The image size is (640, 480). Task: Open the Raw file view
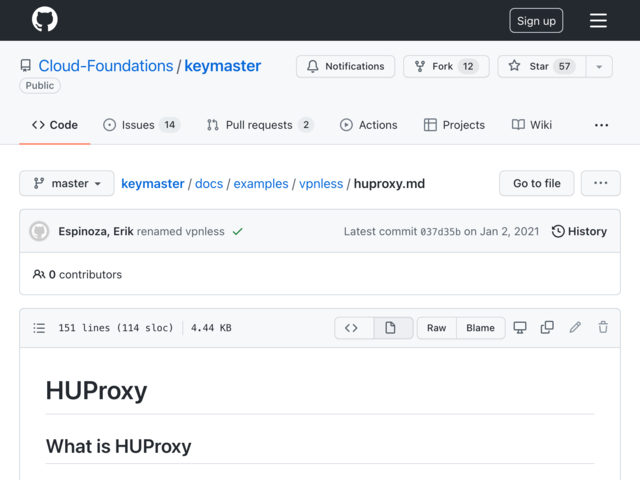(x=436, y=328)
